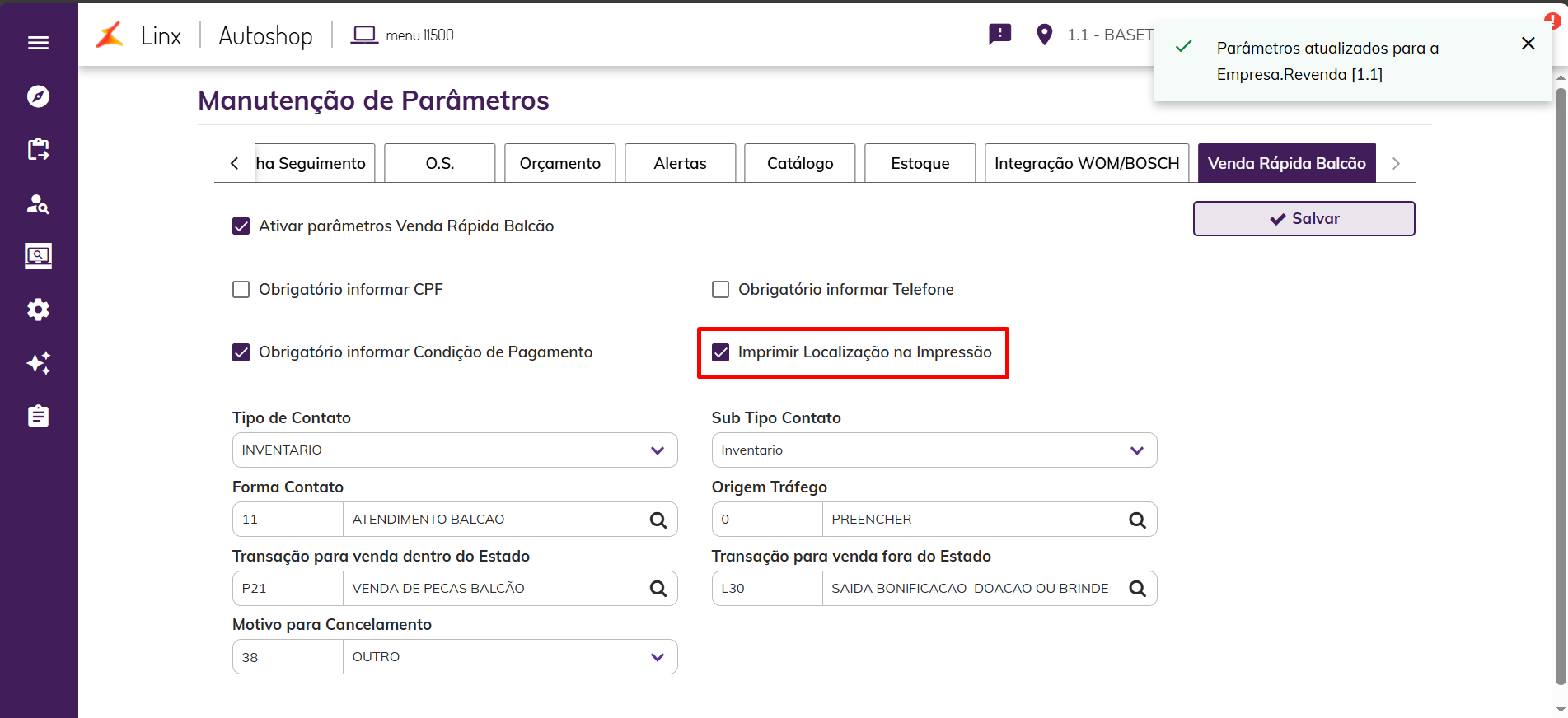
Task: Click the person search sidebar icon
Action: tap(38, 203)
